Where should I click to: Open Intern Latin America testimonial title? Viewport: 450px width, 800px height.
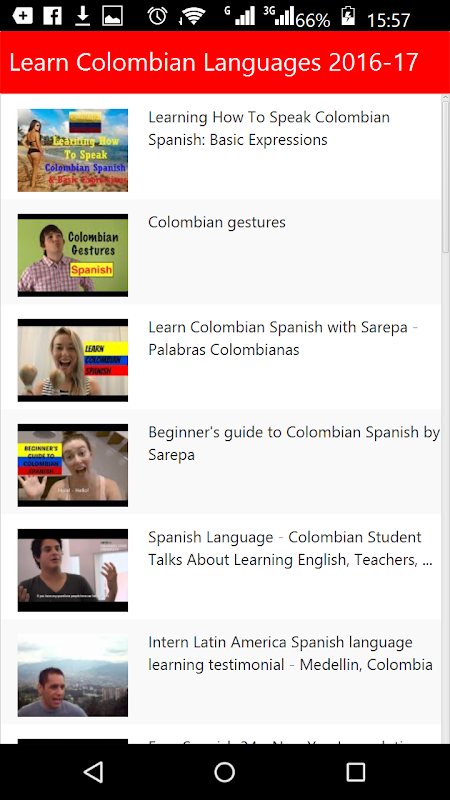pyautogui.click(x=290, y=654)
